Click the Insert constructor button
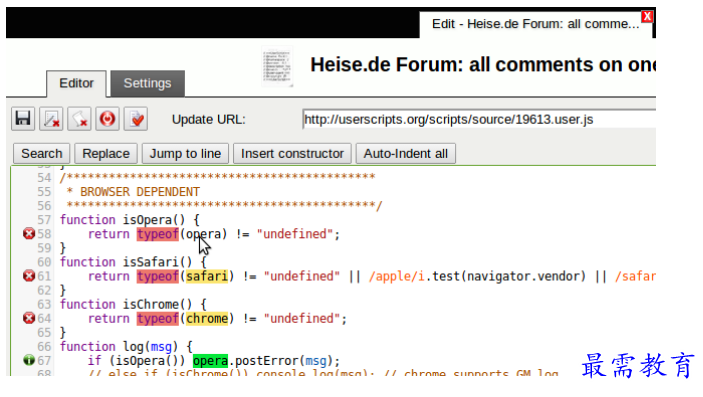Viewport: 703px width, 397px height. pos(292,153)
